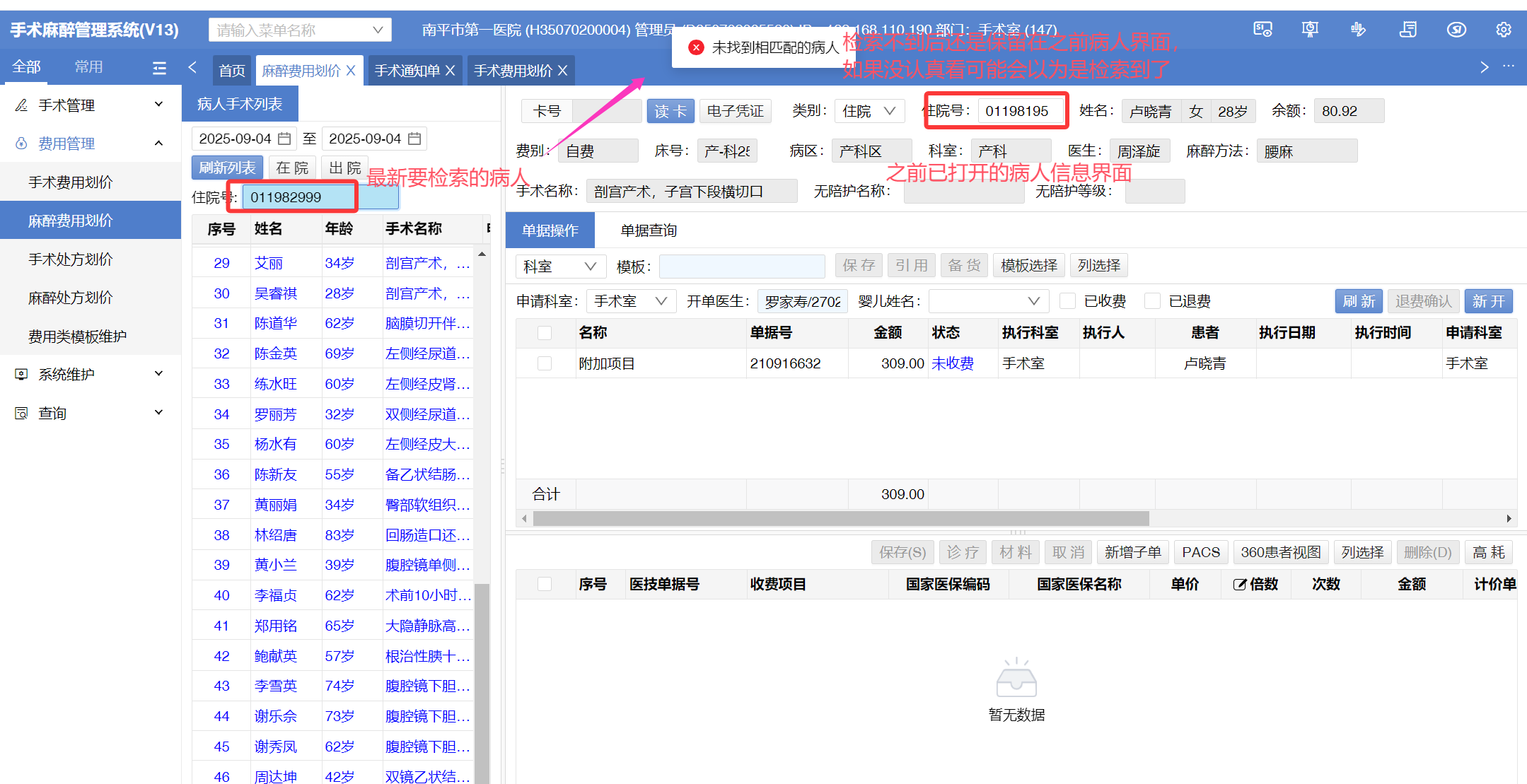Click the 刷新列表 button
This screenshot has width=1527, height=784.
[x=227, y=168]
